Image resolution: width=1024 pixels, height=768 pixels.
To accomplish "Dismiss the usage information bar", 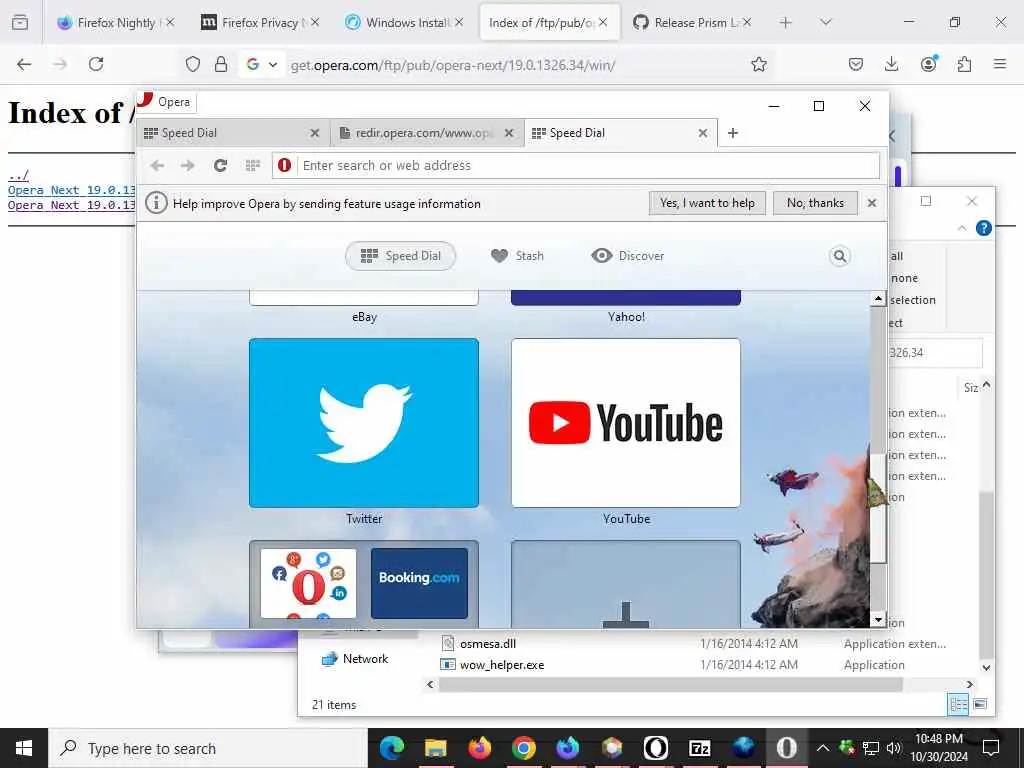I will click(872, 203).
